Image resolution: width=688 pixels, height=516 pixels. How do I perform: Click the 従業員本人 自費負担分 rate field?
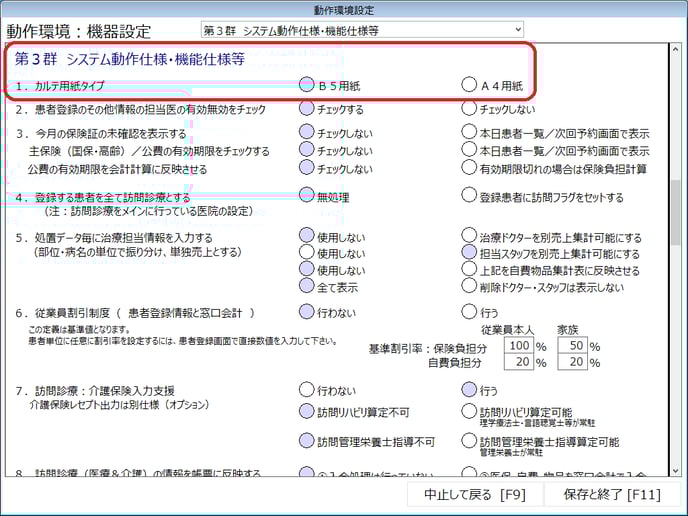[516, 363]
